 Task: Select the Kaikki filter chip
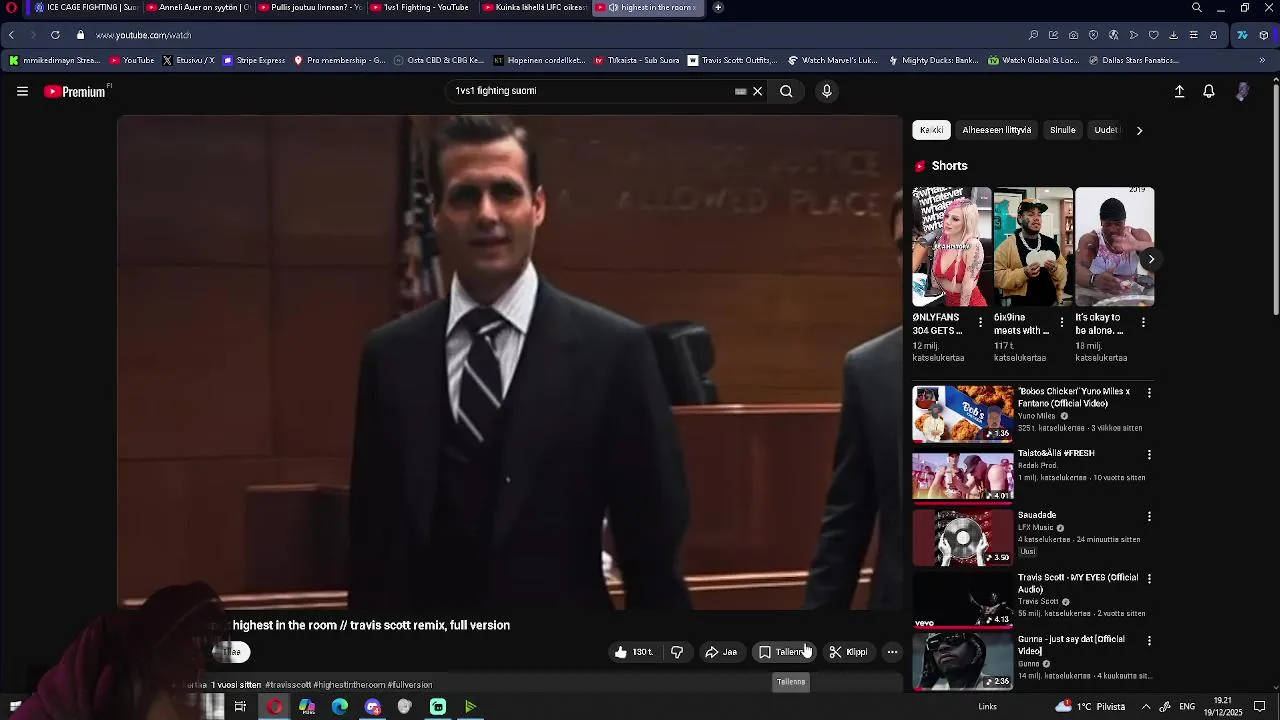(x=931, y=130)
